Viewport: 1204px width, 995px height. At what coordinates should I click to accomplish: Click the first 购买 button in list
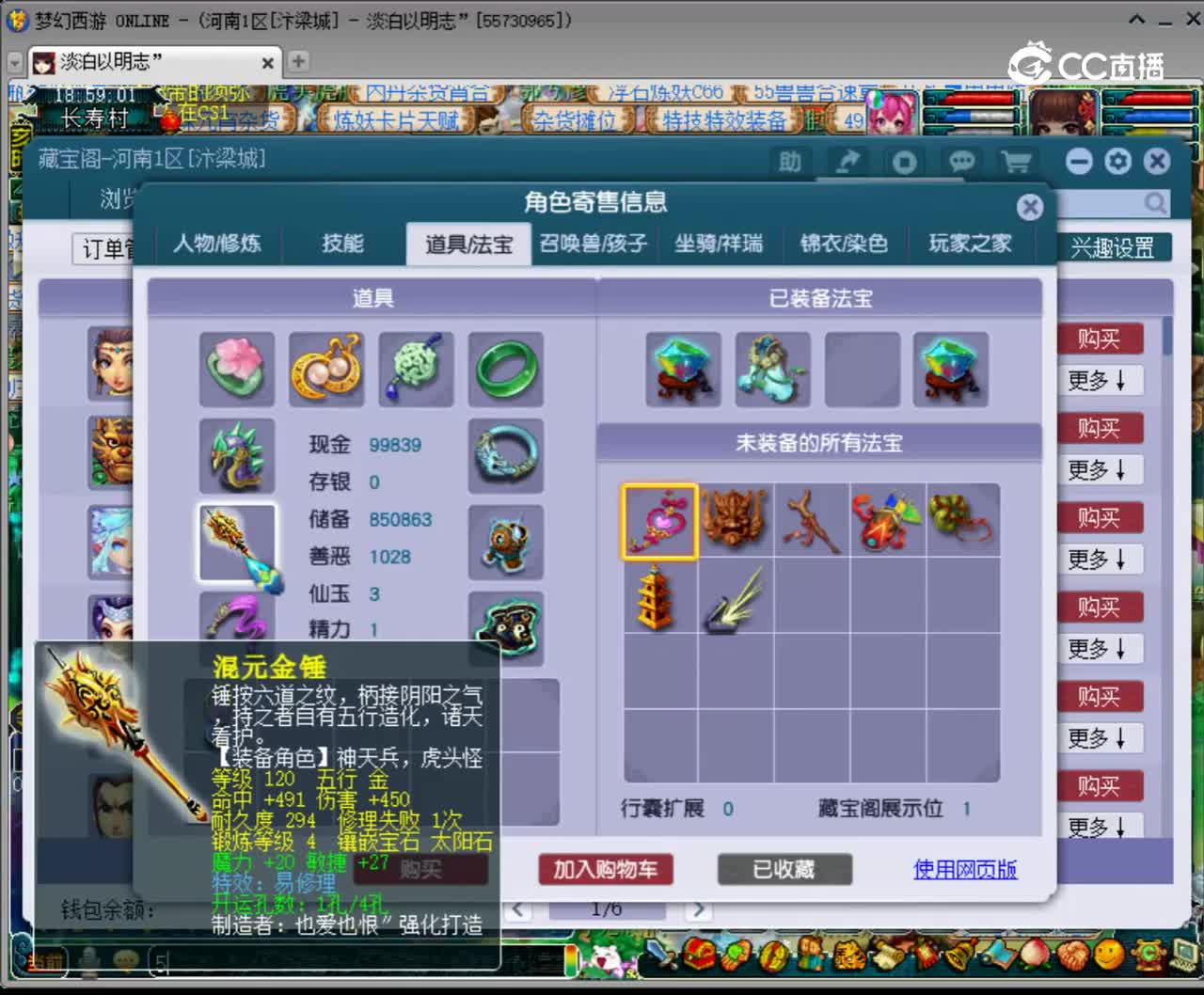1099,339
